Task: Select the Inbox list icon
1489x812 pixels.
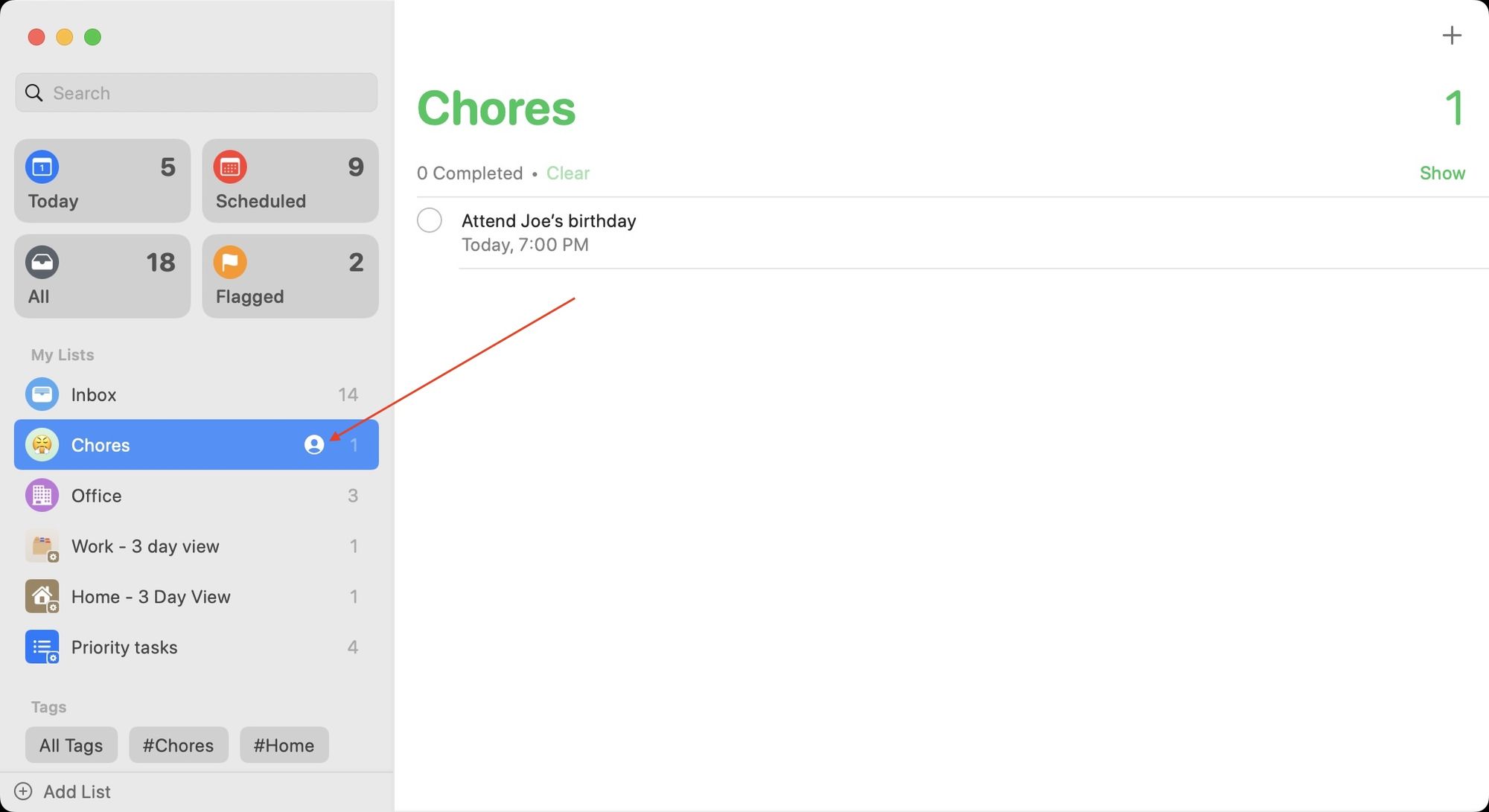Action: click(41, 394)
